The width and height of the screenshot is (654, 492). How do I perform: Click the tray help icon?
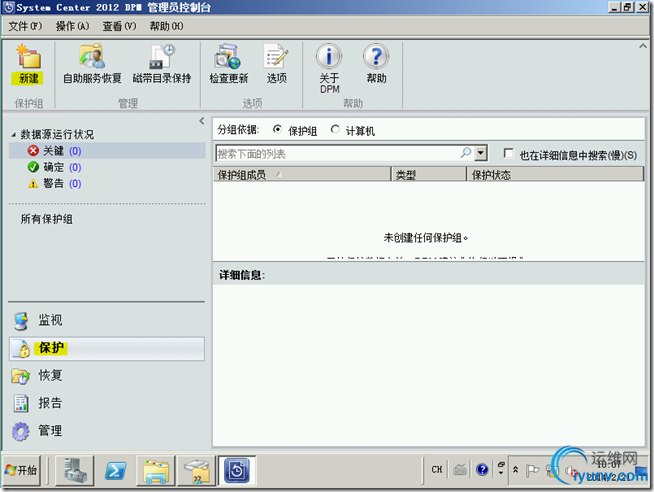482,470
